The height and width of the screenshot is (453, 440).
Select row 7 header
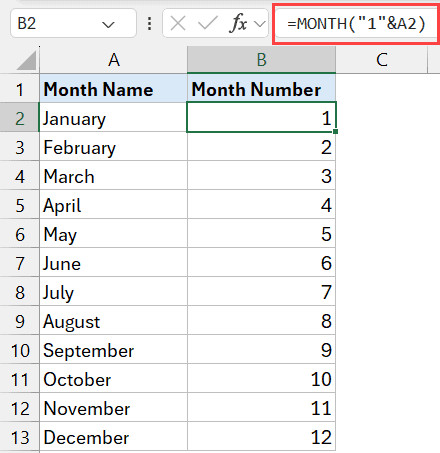pos(19,262)
